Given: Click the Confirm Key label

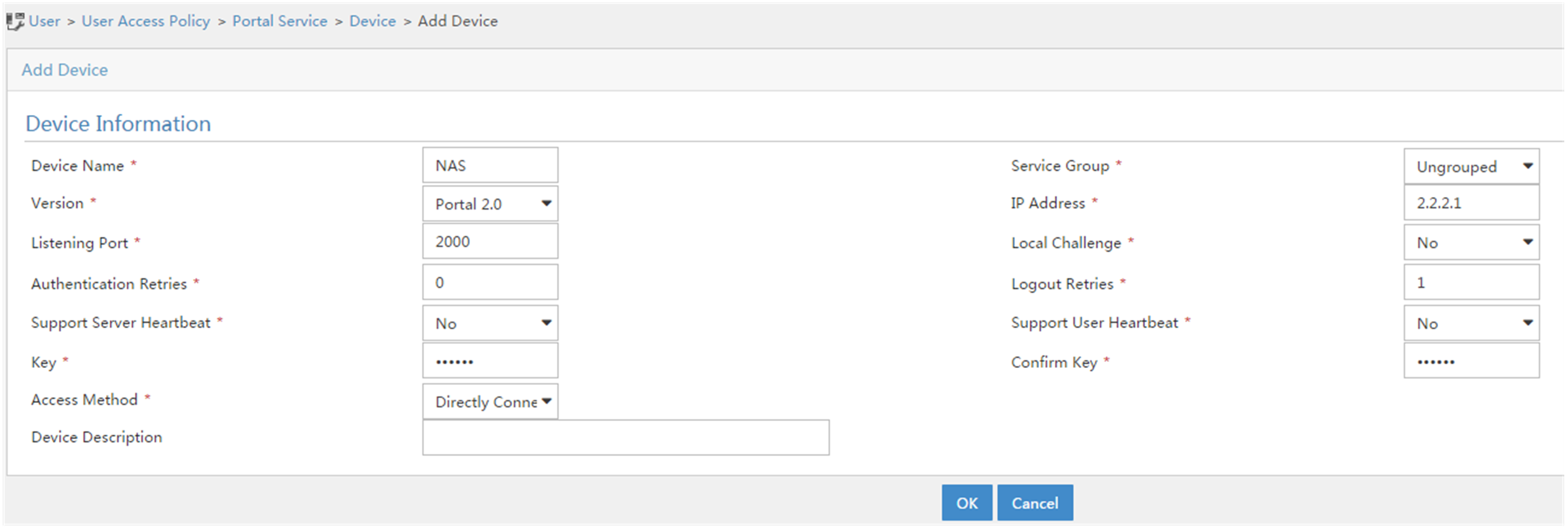Looking at the screenshot, I should click(1053, 362).
